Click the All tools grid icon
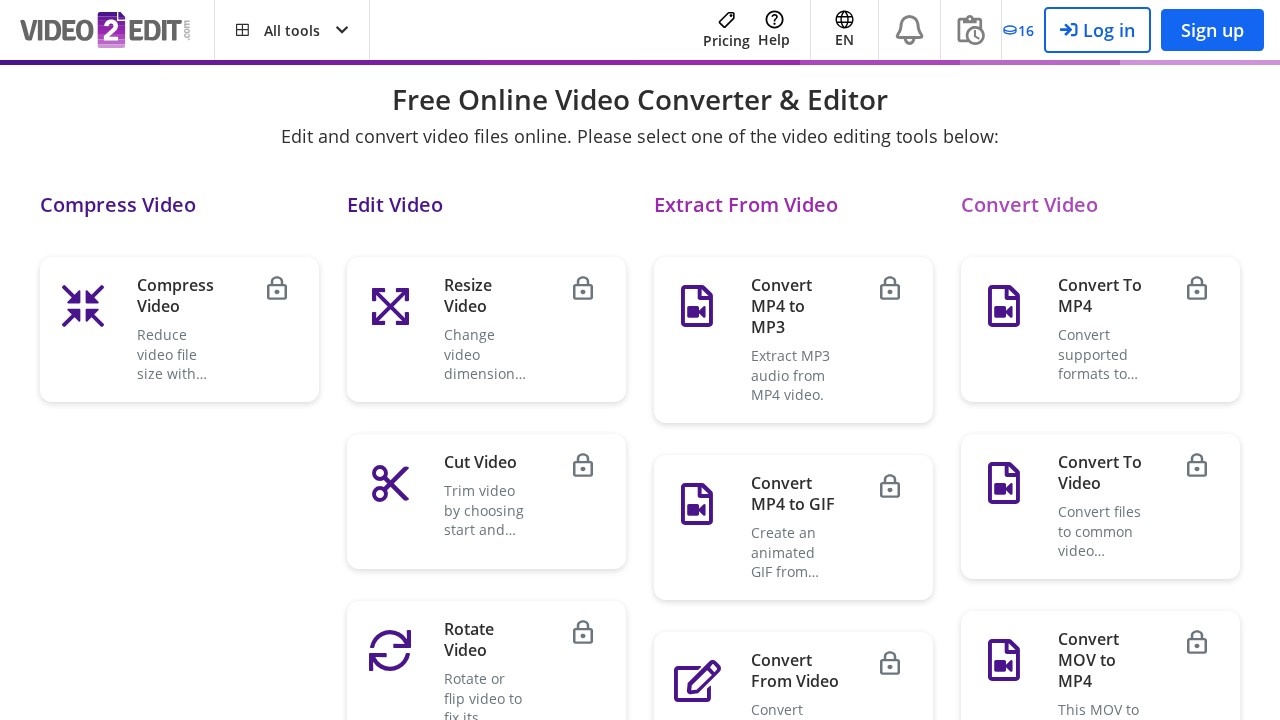This screenshot has height=720, width=1280. click(242, 30)
